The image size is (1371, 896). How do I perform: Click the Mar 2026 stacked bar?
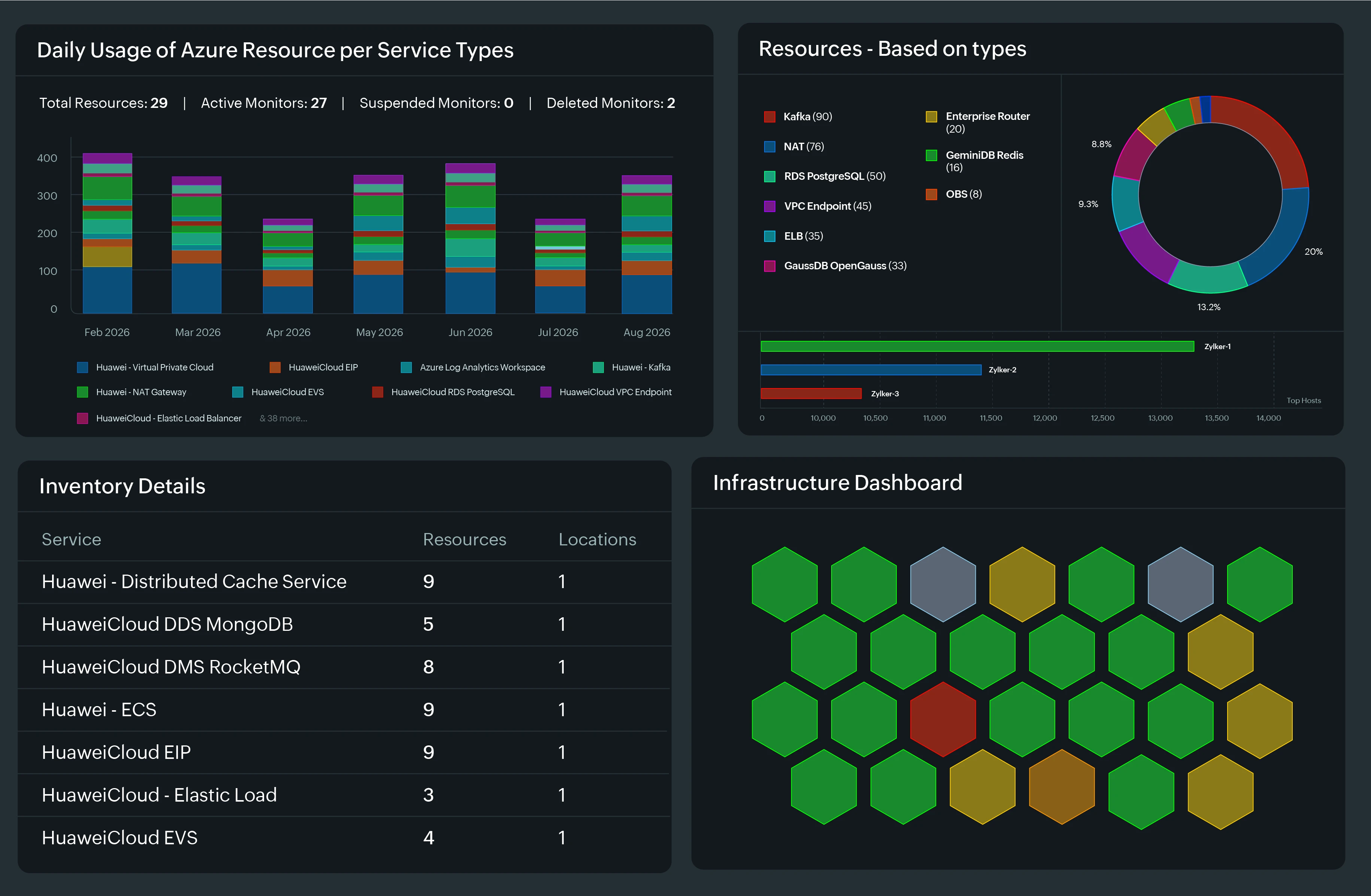(196, 245)
